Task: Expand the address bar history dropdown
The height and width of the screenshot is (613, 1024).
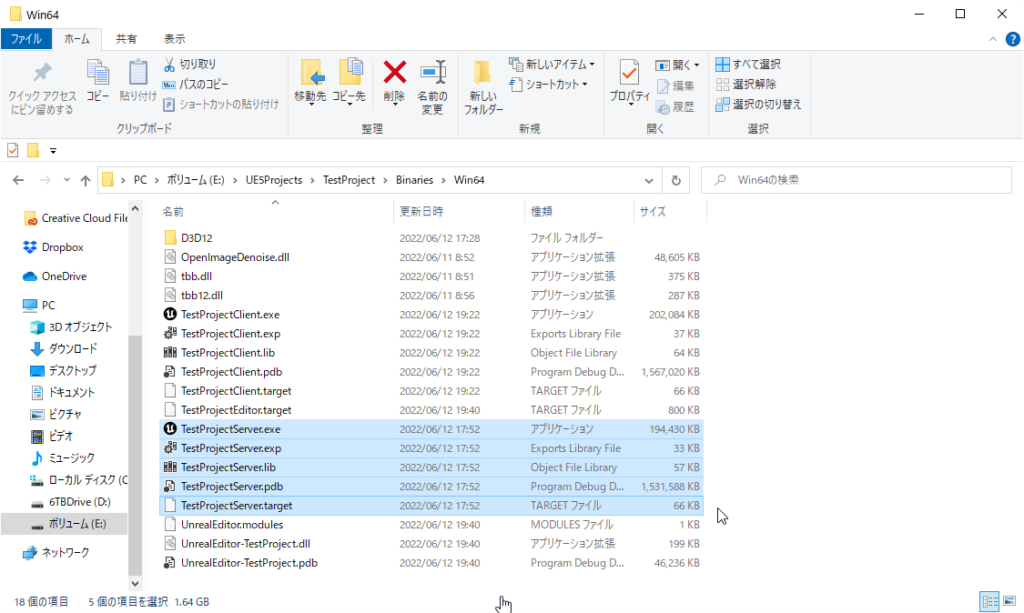Action: click(648, 180)
